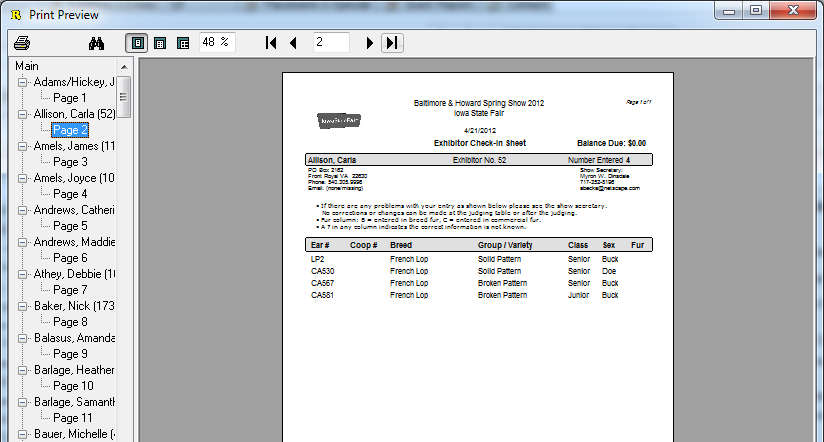Collapse the Andrews, Maddie node
824x442 pixels.
coord(23,243)
